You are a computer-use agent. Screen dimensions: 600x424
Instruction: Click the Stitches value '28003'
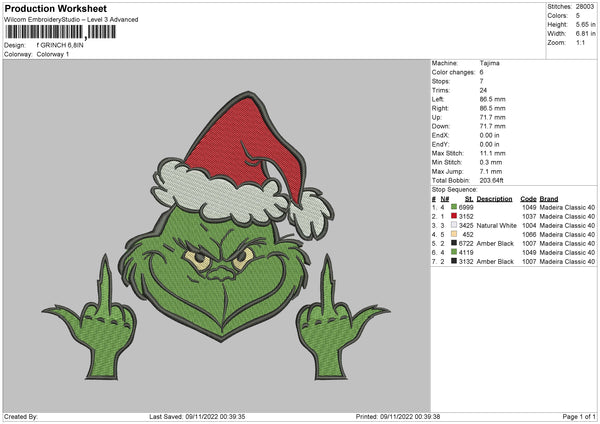coord(585,7)
